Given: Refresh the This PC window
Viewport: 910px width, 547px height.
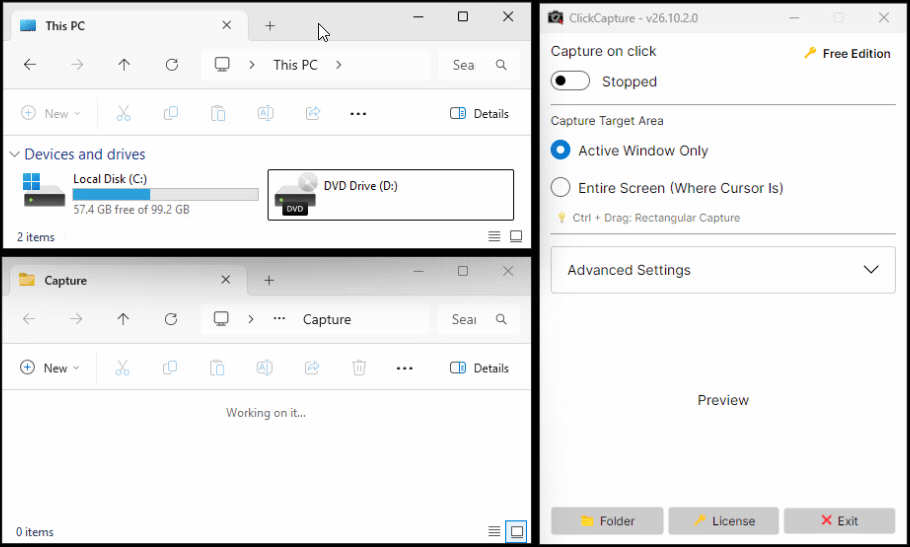Looking at the screenshot, I should [x=172, y=64].
